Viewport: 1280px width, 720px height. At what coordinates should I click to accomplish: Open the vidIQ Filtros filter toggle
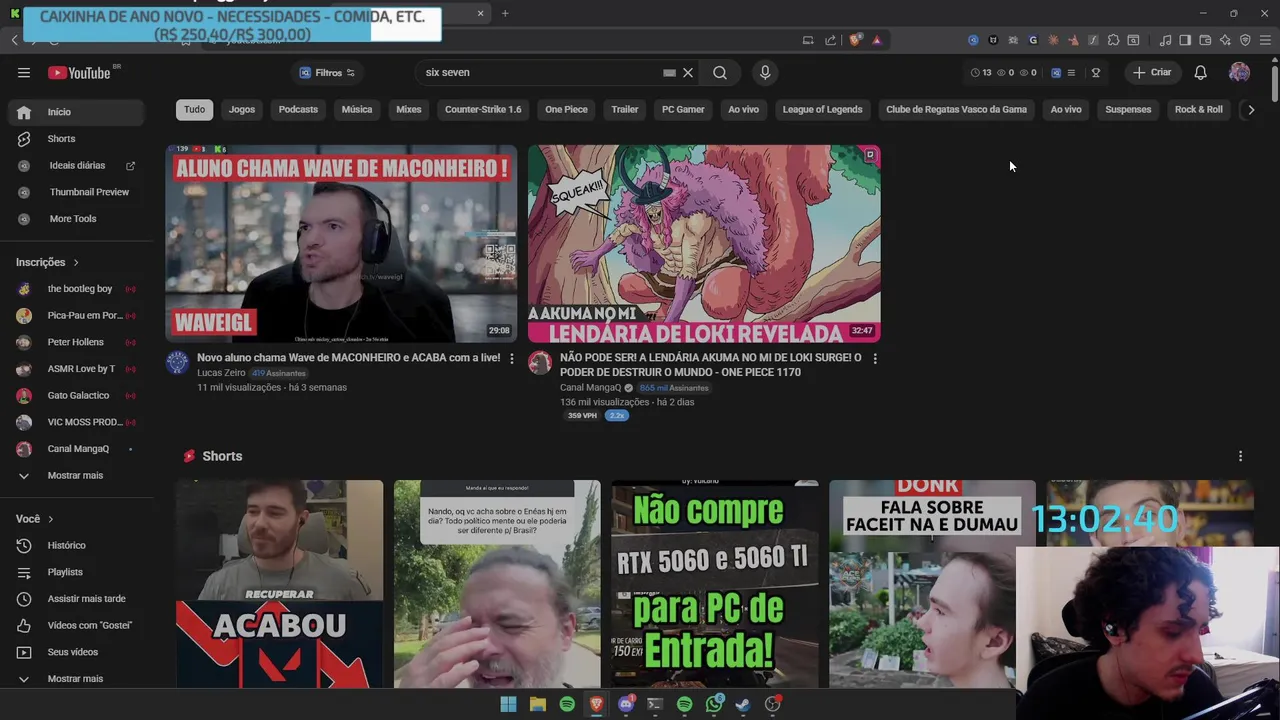(327, 73)
